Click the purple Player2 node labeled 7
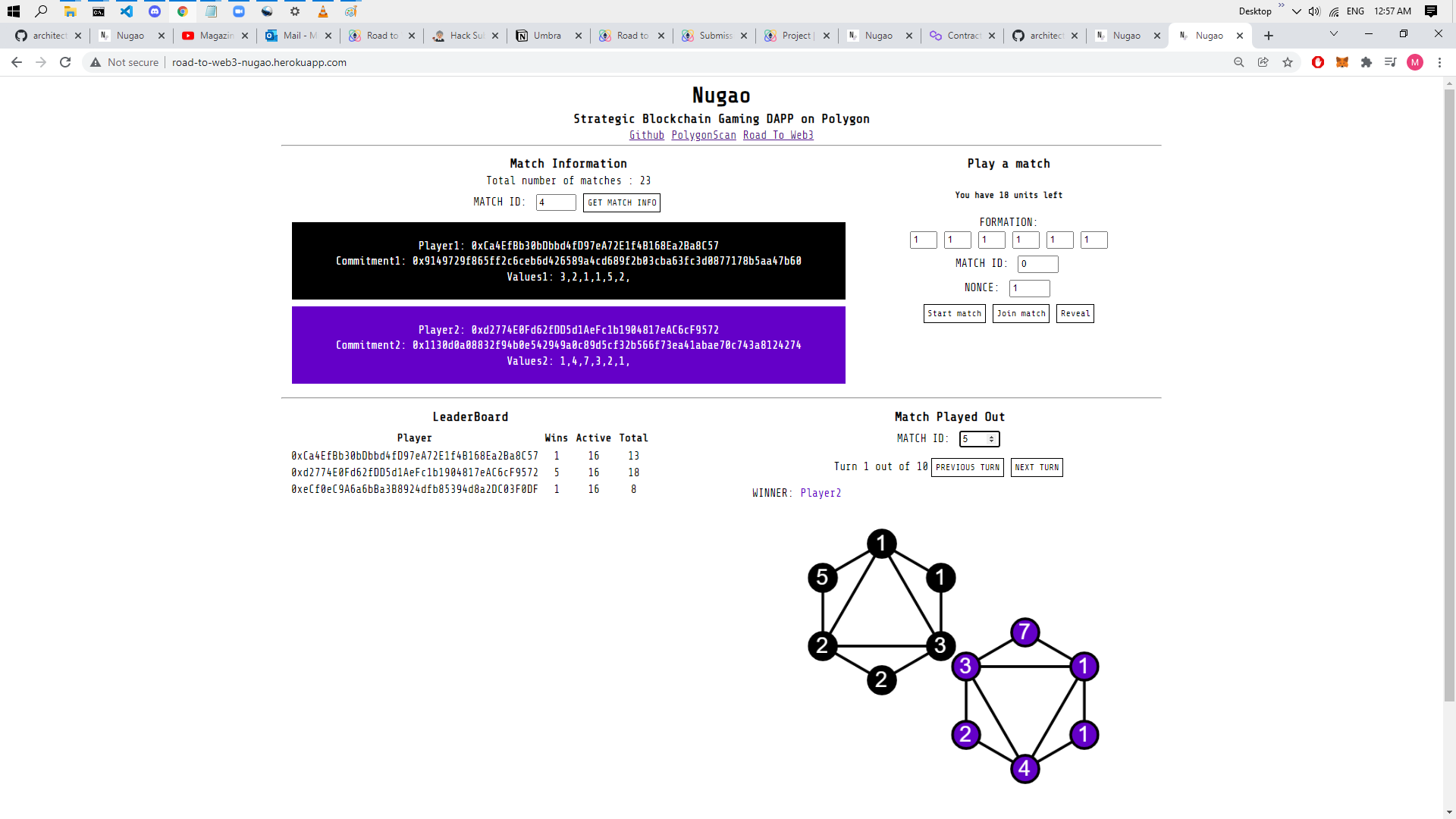 pyautogui.click(x=1024, y=631)
